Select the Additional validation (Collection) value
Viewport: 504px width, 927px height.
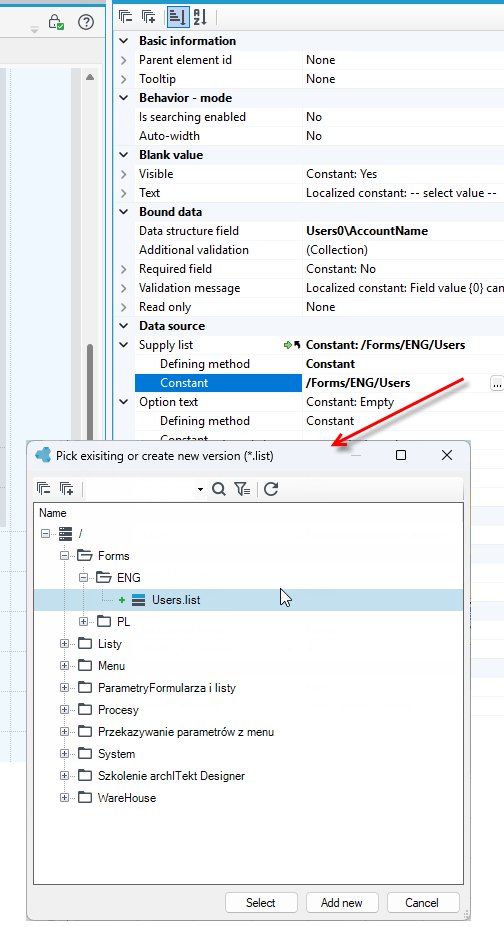(337, 250)
